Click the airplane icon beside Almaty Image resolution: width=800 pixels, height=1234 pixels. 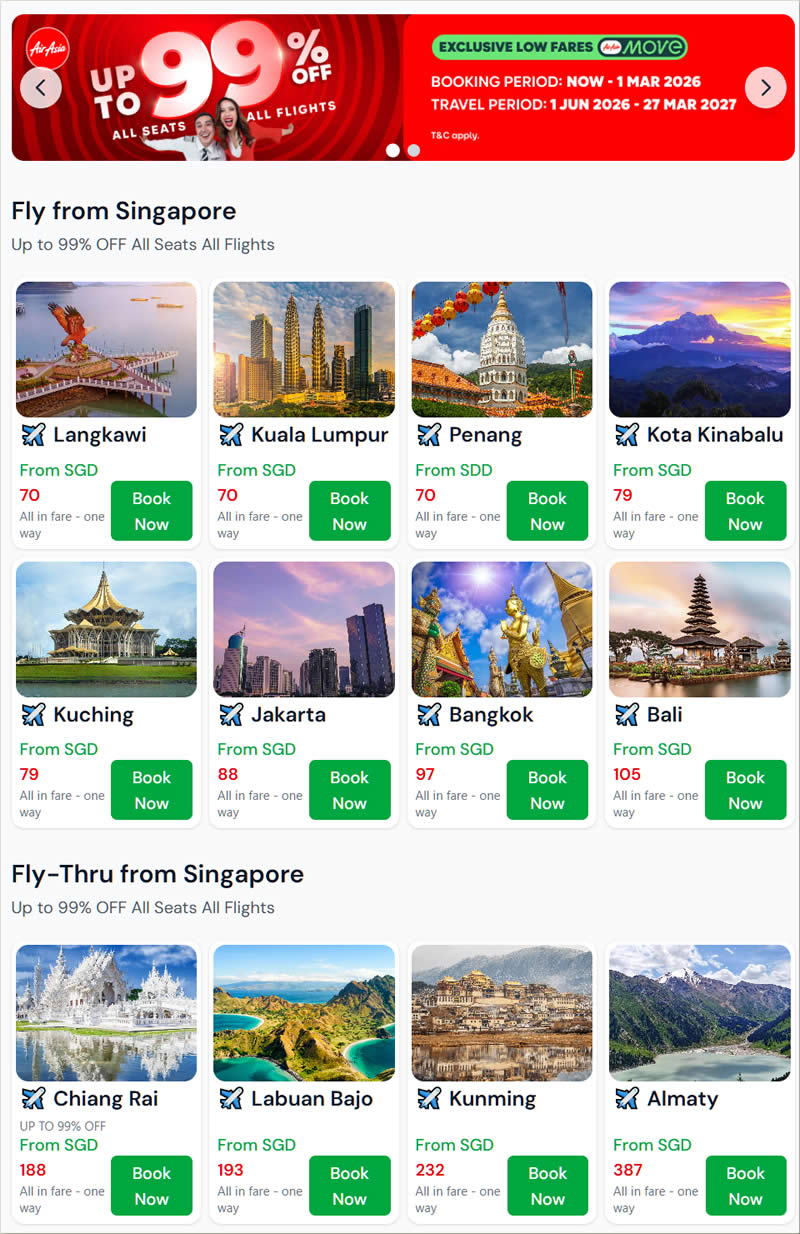pos(627,1099)
